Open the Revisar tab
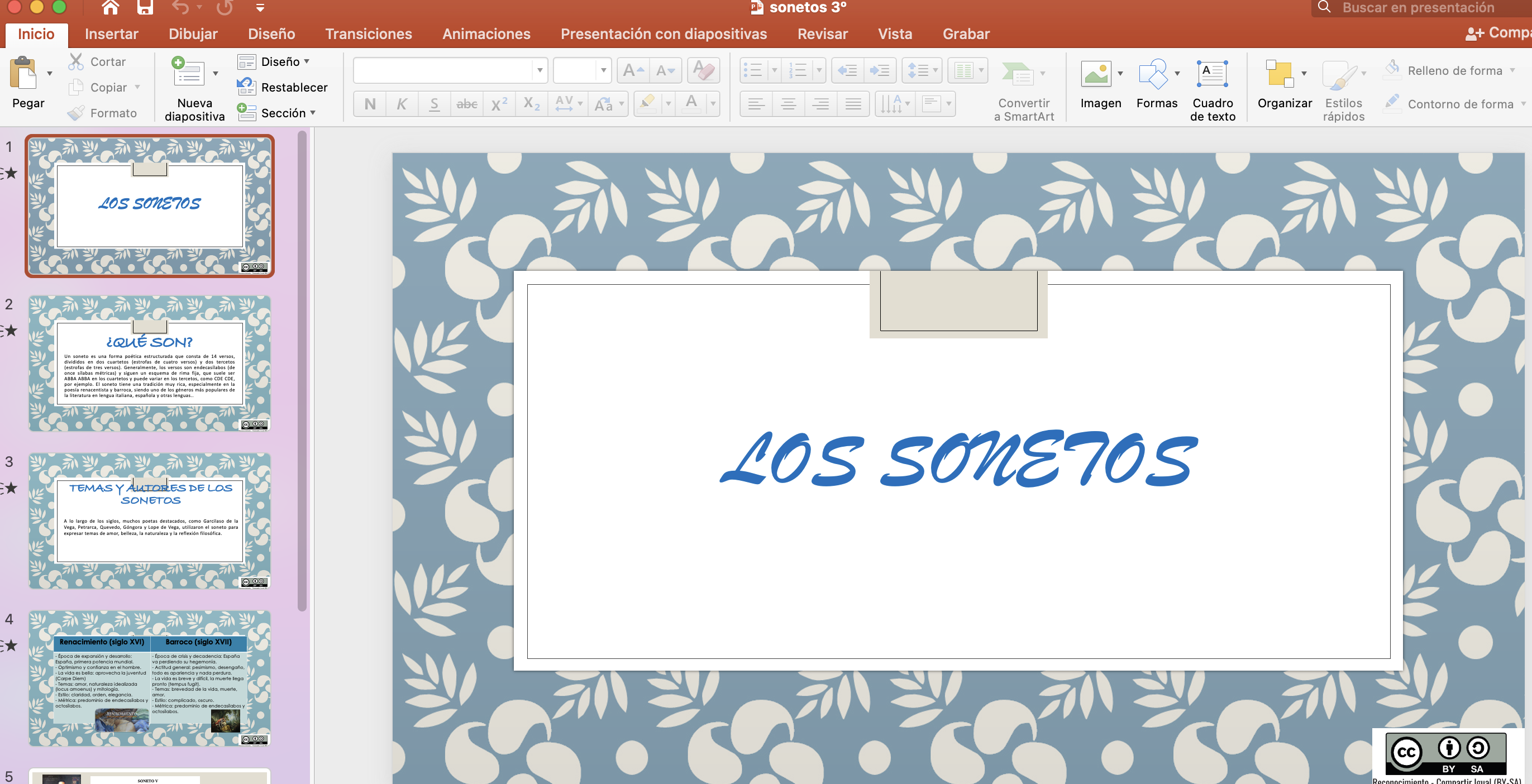This screenshot has width=1532, height=784. point(823,34)
